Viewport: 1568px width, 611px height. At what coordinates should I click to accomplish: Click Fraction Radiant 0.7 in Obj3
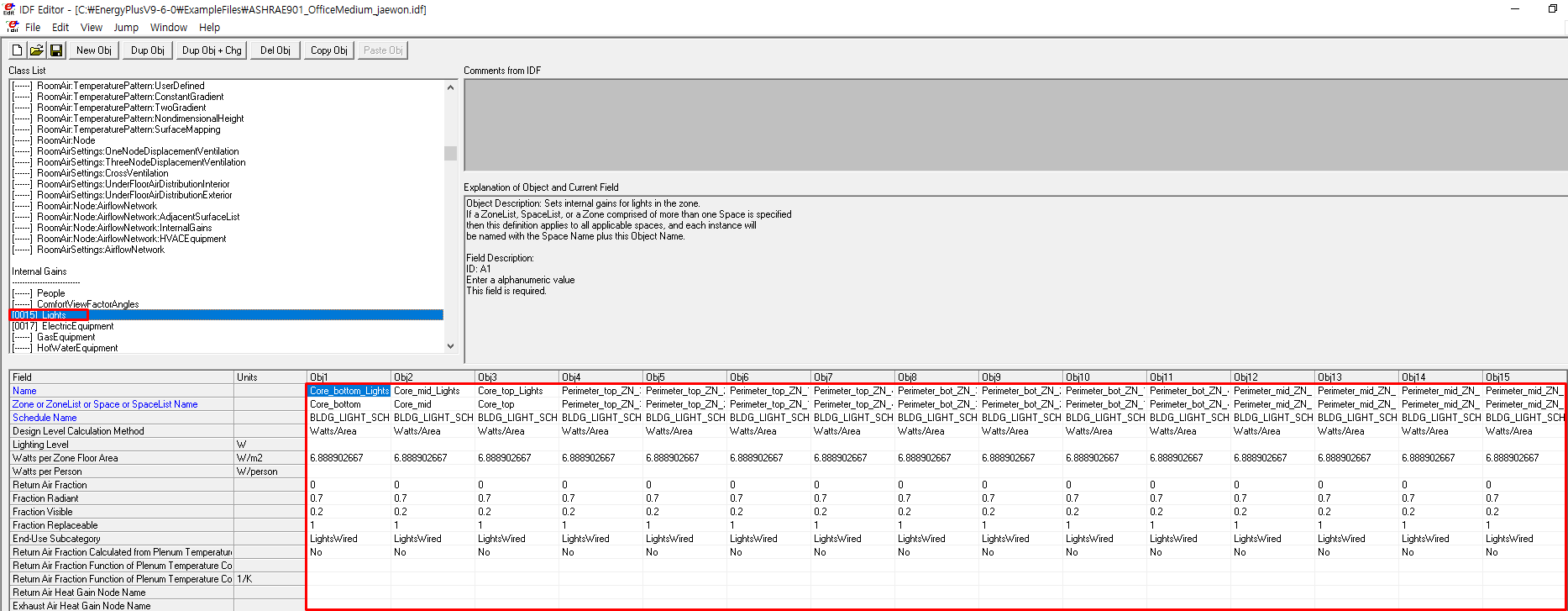pyautogui.click(x=517, y=498)
